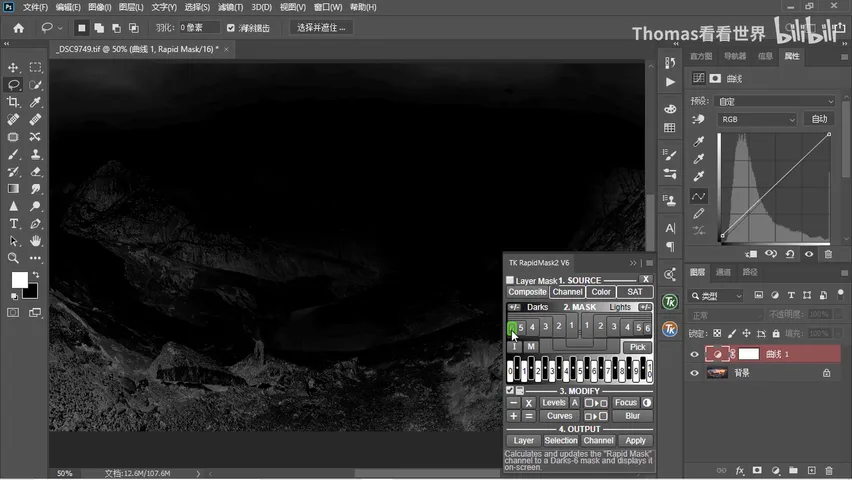Image resolution: width=852 pixels, height=480 pixels.
Task: Toggle the anti-alias checkbox in options bar
Action: click(231, 28)
